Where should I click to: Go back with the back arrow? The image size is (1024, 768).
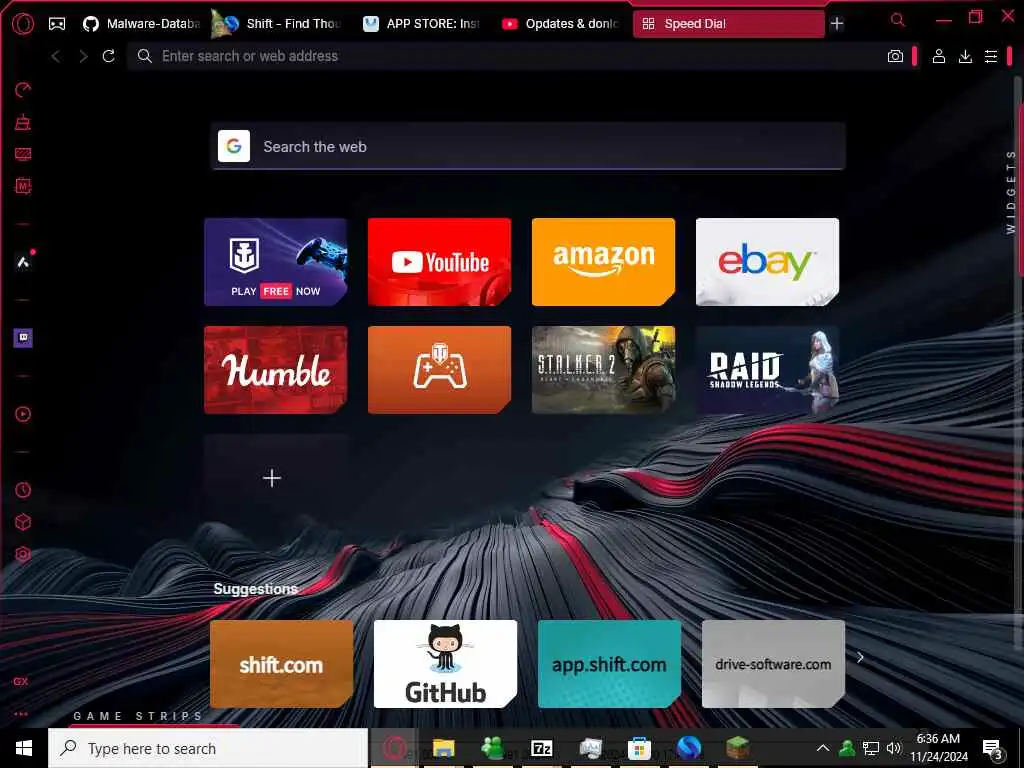coord(56,56)
